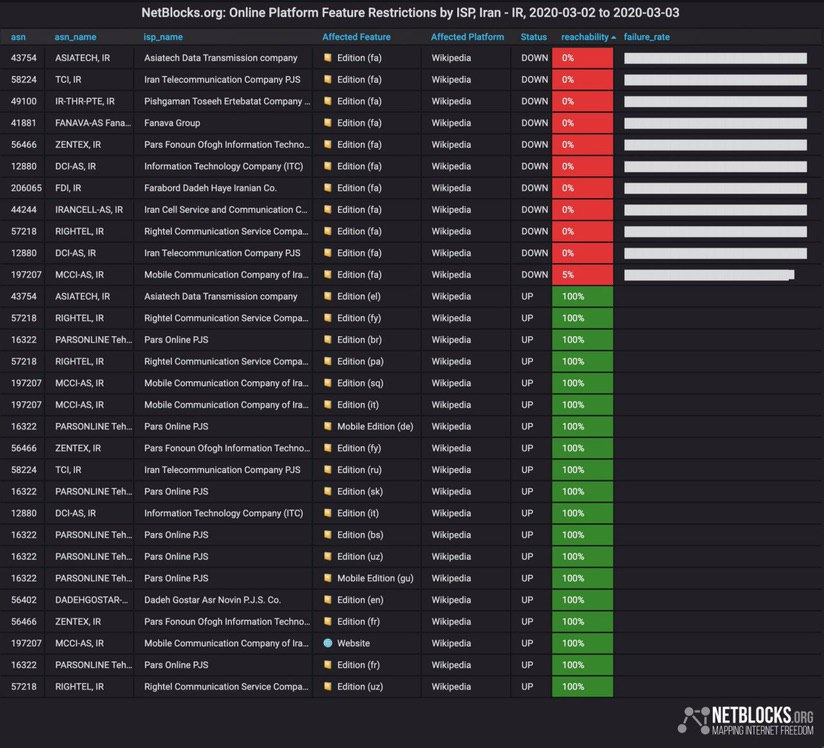Sort by Affected Platform column header

click(467, 37)
